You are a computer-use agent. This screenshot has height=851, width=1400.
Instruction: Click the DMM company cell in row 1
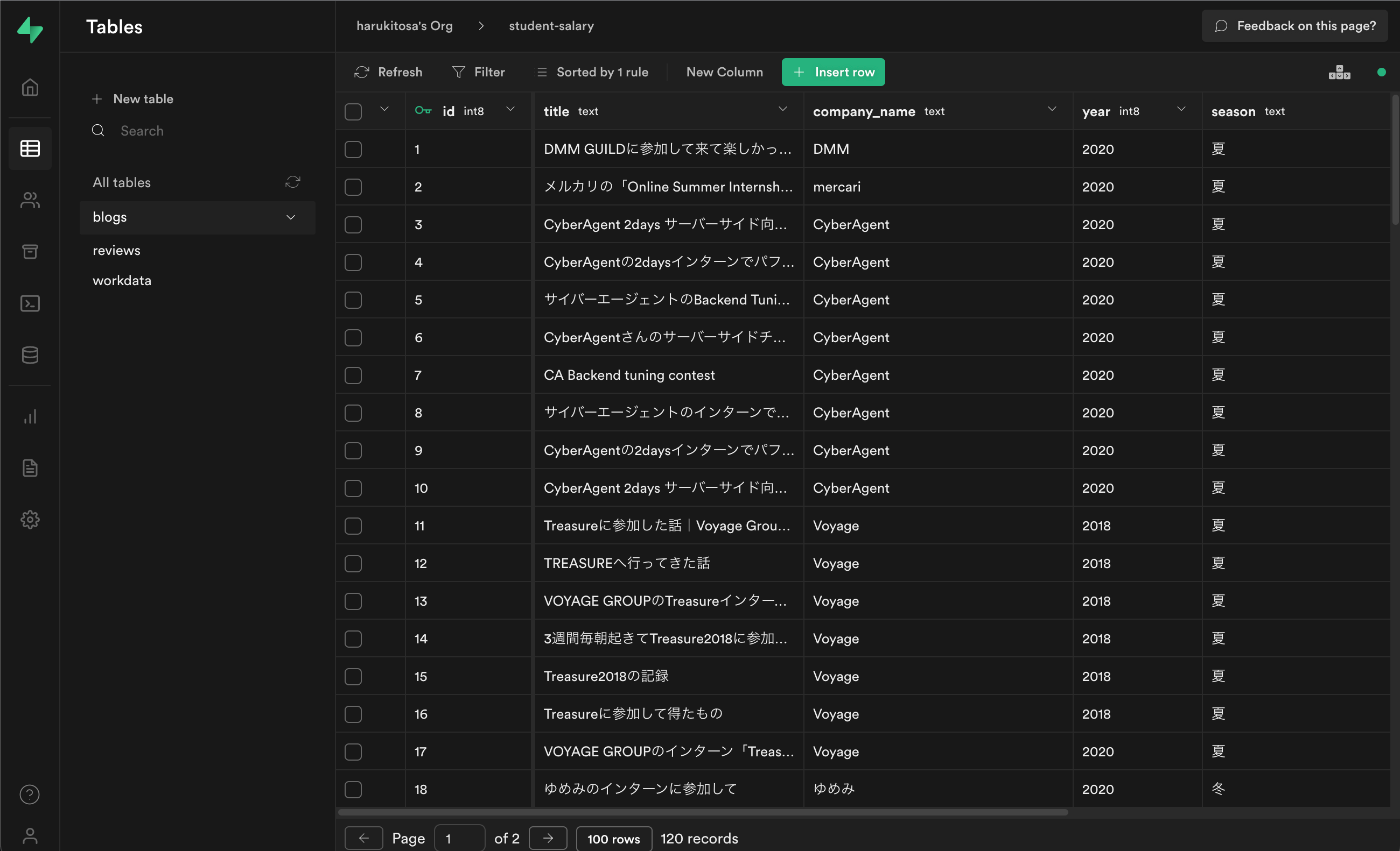939,149
